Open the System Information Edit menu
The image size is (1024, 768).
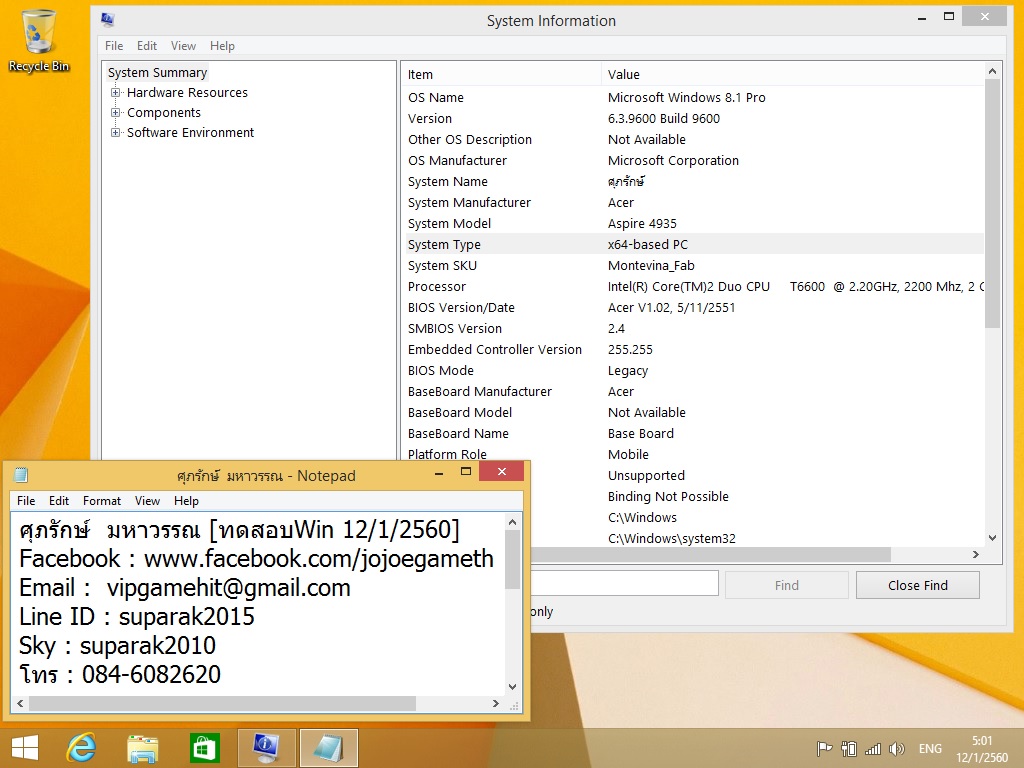point(146,46)
